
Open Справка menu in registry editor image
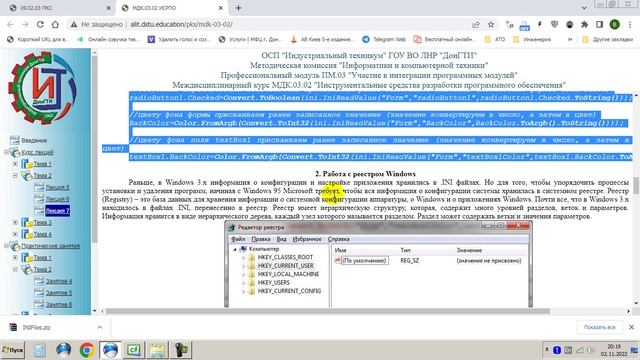[x=338, y=239]
